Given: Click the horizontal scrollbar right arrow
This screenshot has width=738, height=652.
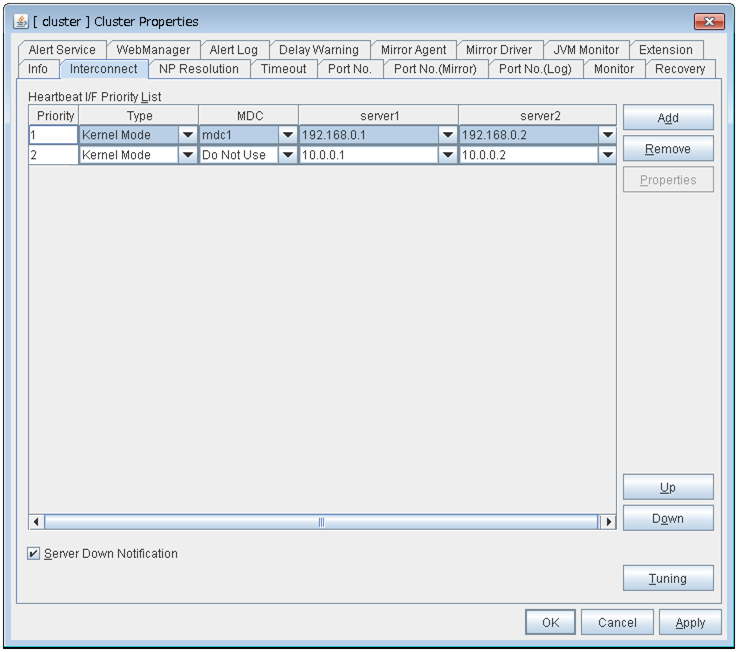Looking at the screenshot, I should (x=607, y=522).
